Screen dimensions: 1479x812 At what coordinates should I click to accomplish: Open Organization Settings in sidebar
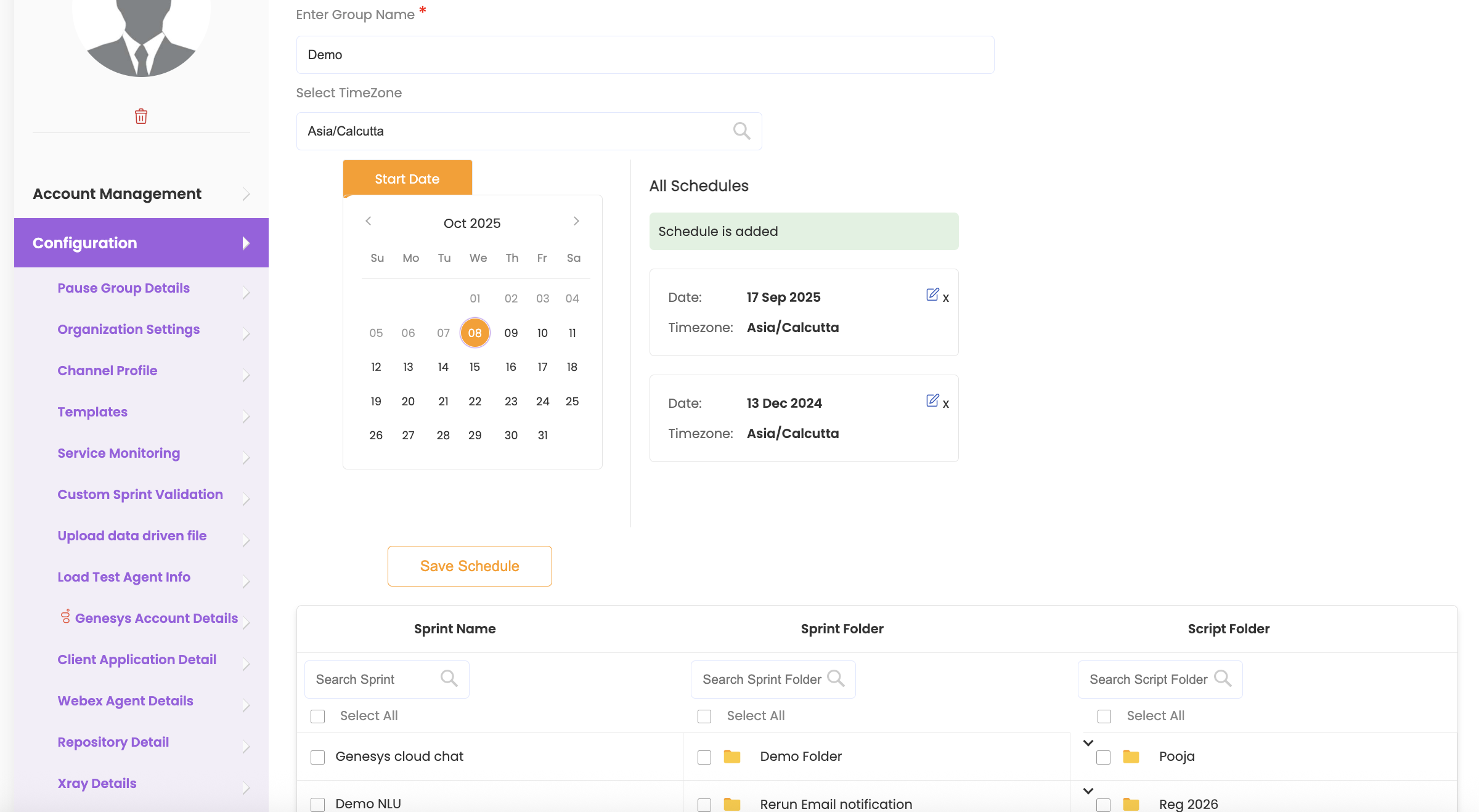pyautogui.click(x=129, y=329)
